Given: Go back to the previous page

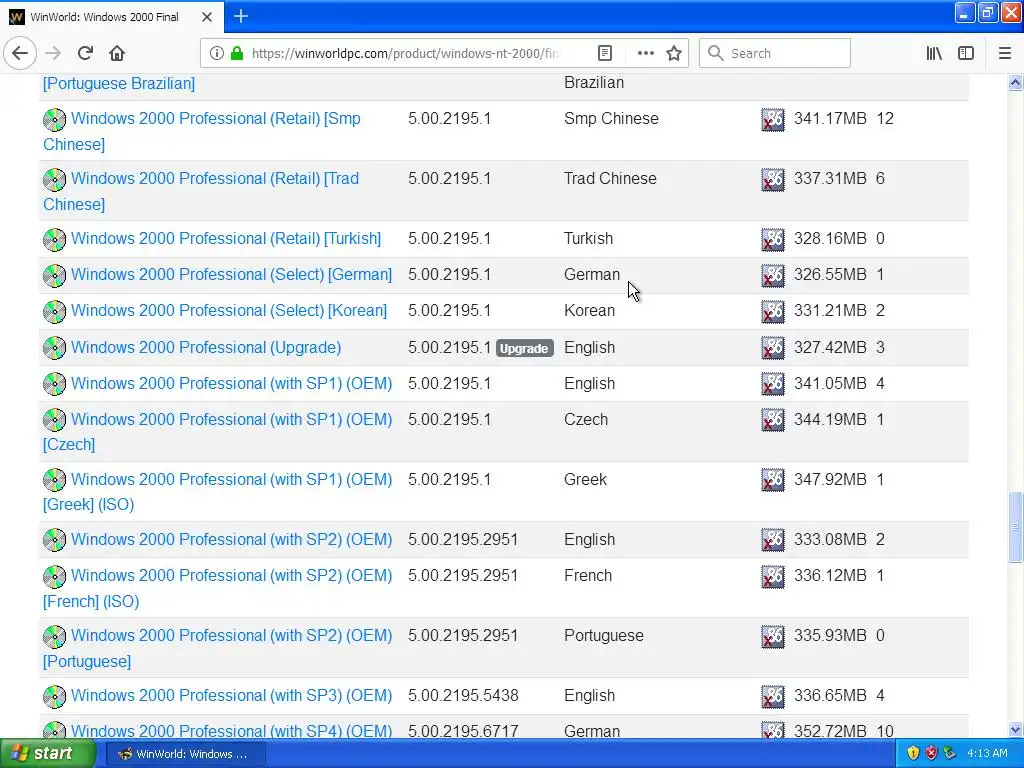Looking at the screenshot, I should 20,53.
